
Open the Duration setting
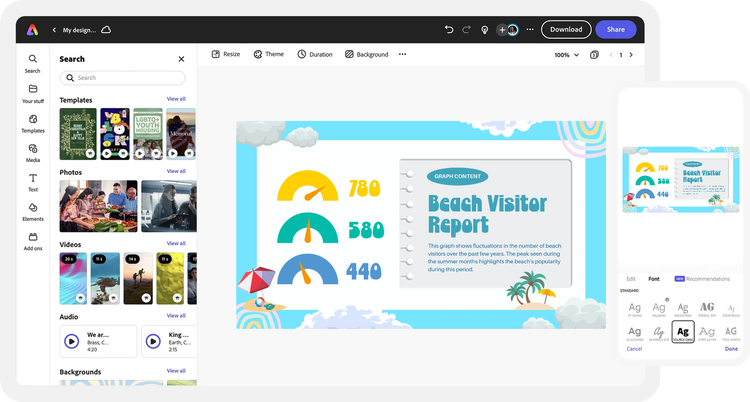(315, 54)
